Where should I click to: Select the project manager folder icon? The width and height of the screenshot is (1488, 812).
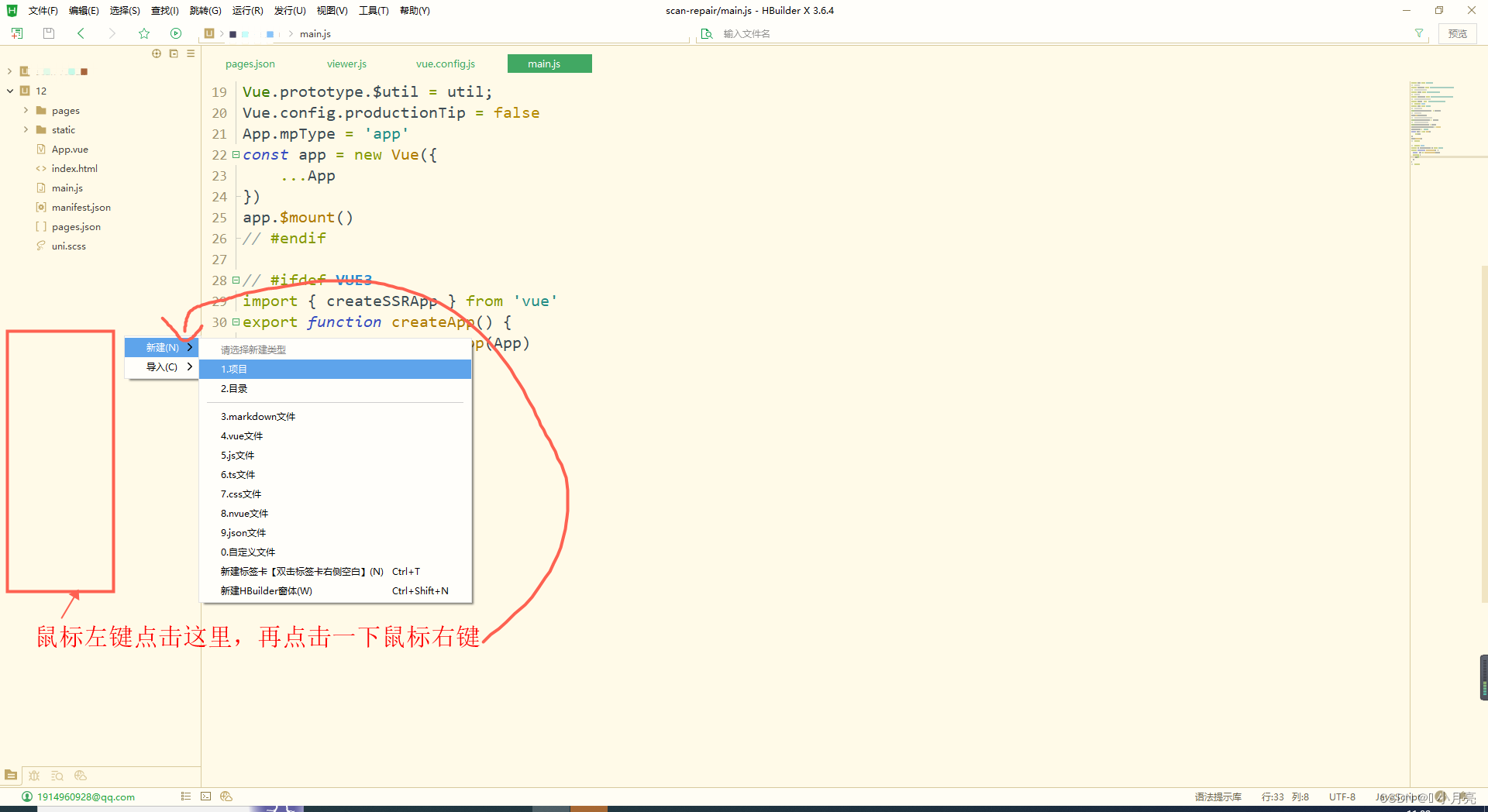coord(11,775)
